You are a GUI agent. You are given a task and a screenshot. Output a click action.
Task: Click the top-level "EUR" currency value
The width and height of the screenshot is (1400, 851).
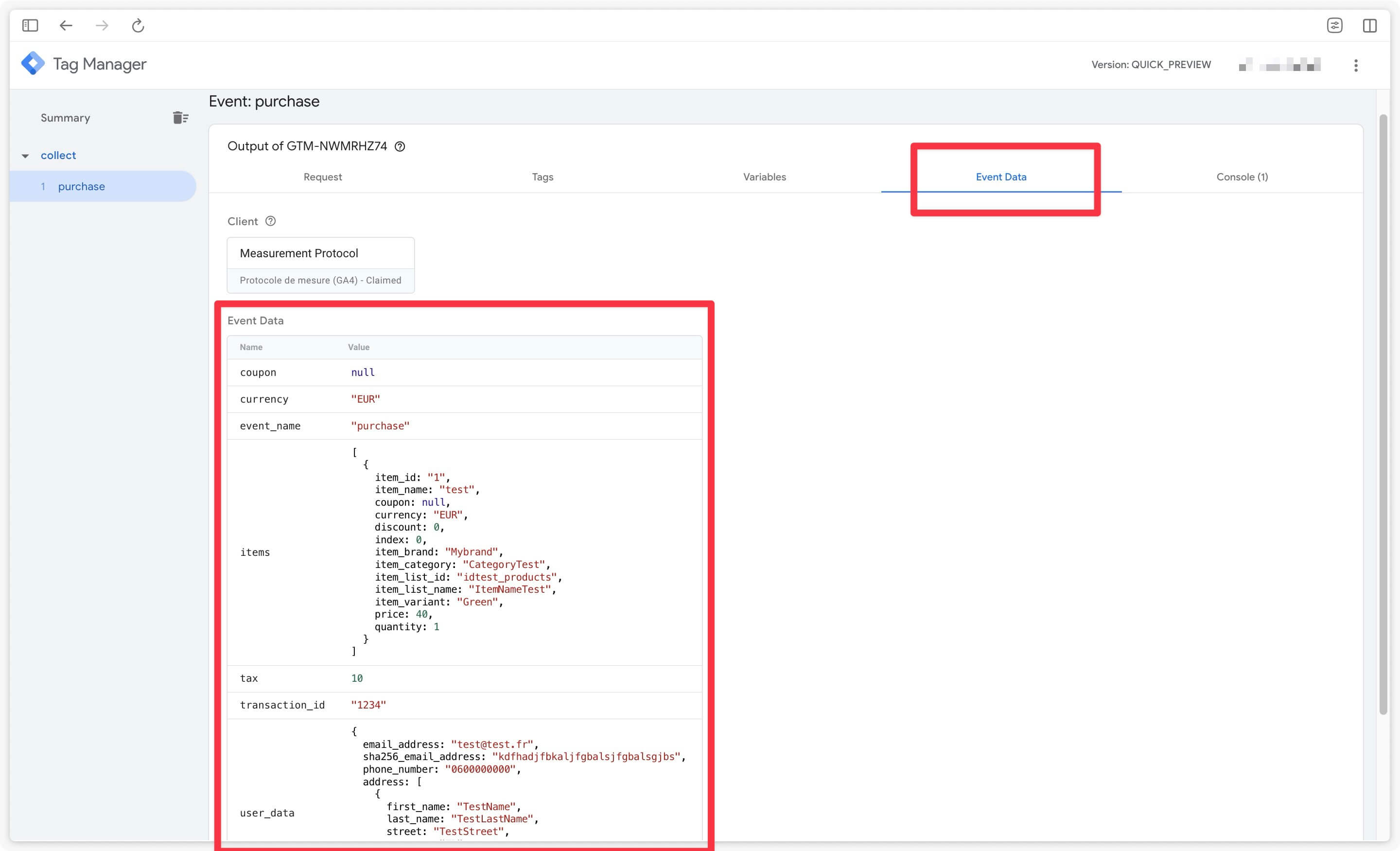[x=366, y=399]
